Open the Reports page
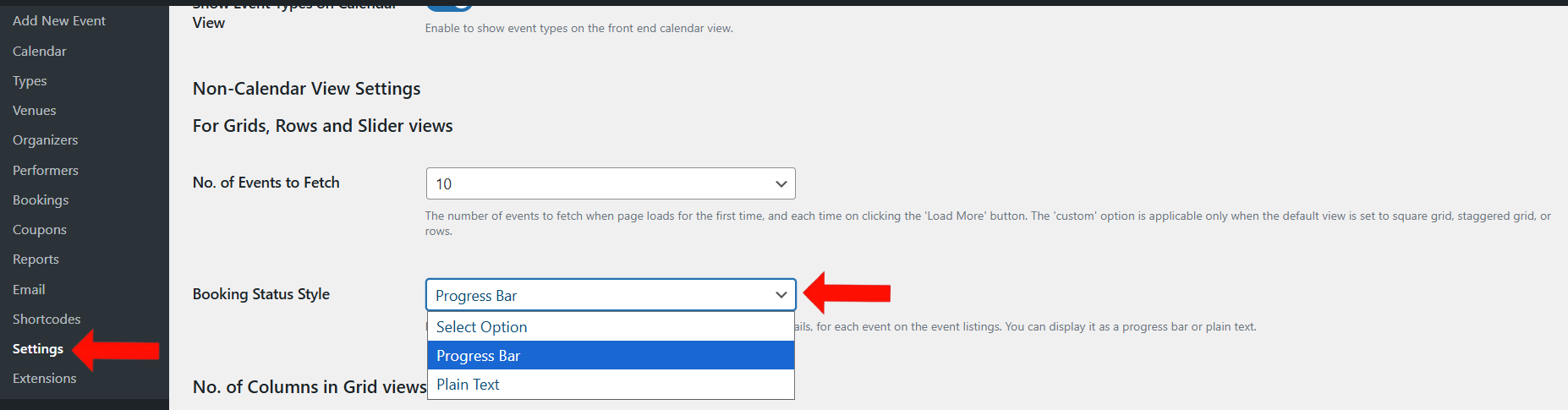1568x410 pixels. [x=36, y=259]
